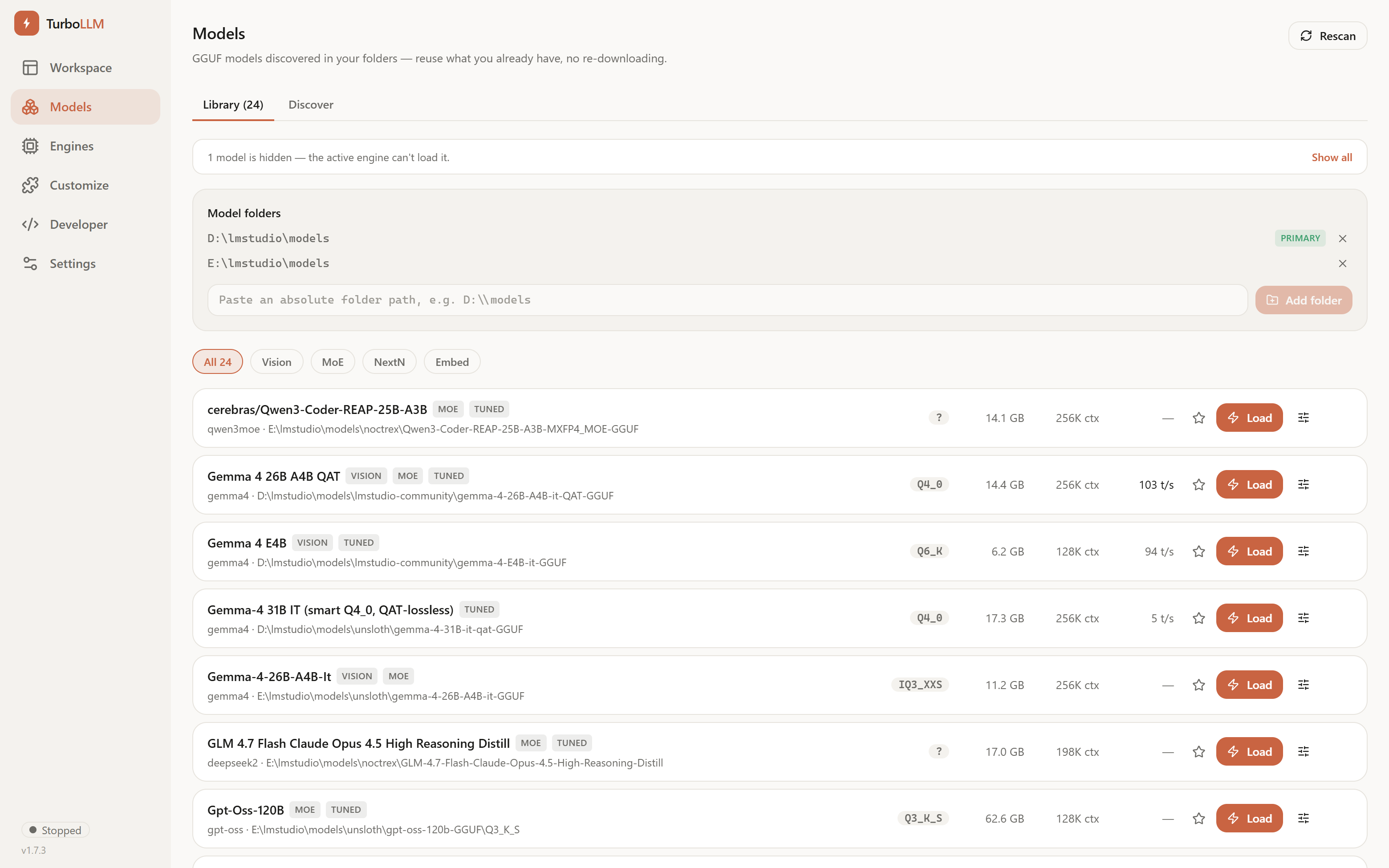Star the Gpt-Oss-120B model
The height and width of the screenshot is (868, 1389).
1198,818
